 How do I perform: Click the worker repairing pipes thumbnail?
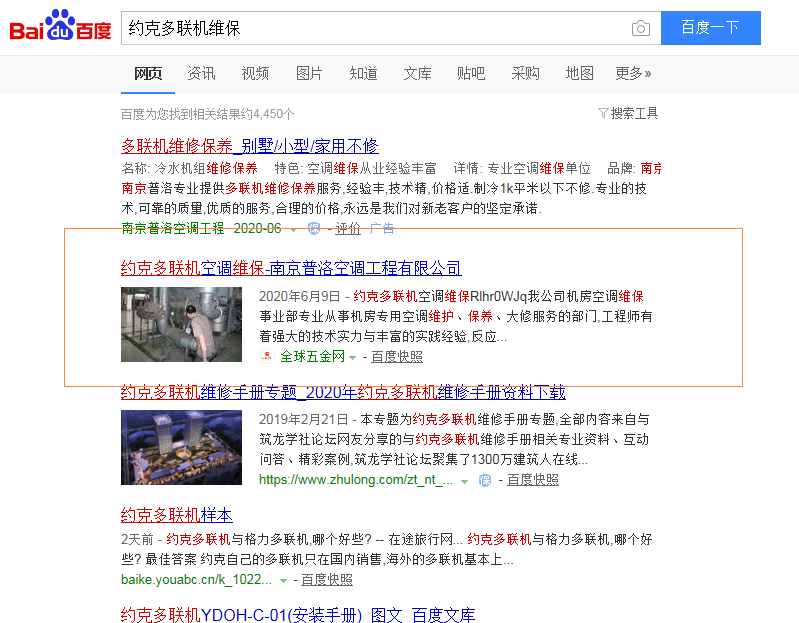tap(181, 324)
